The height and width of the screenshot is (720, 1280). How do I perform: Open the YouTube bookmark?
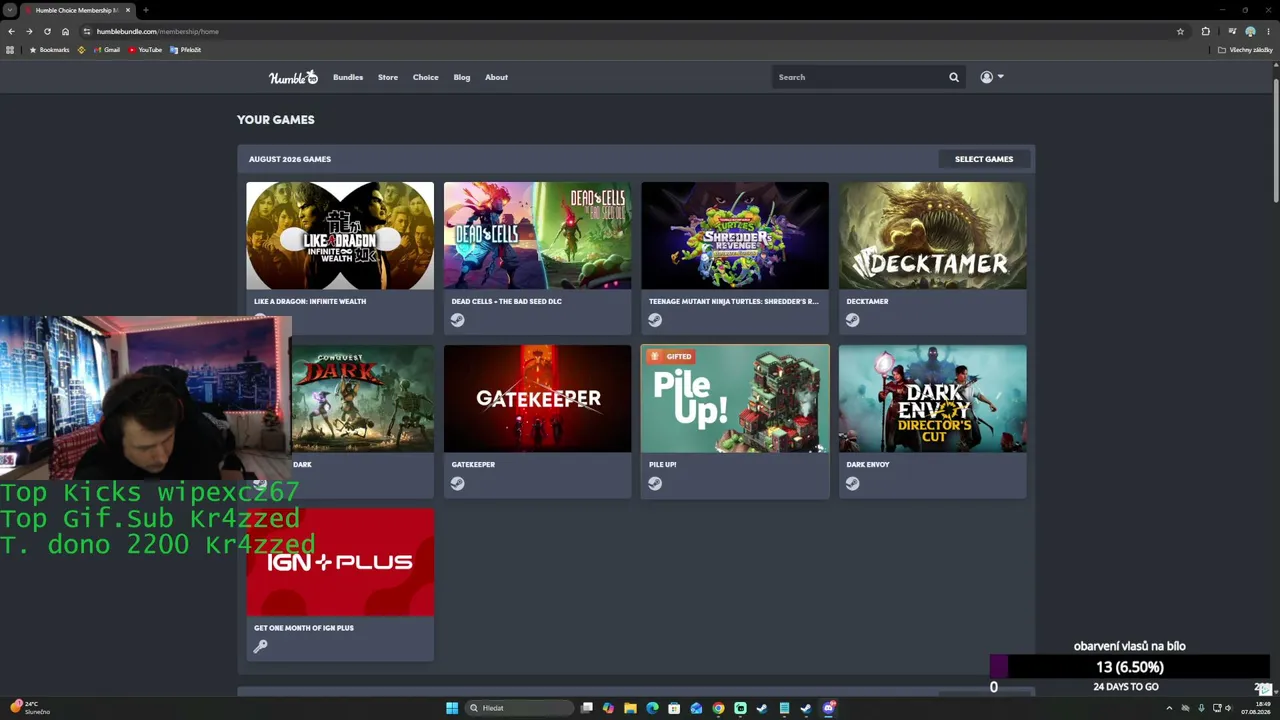(x=145, y=50)
